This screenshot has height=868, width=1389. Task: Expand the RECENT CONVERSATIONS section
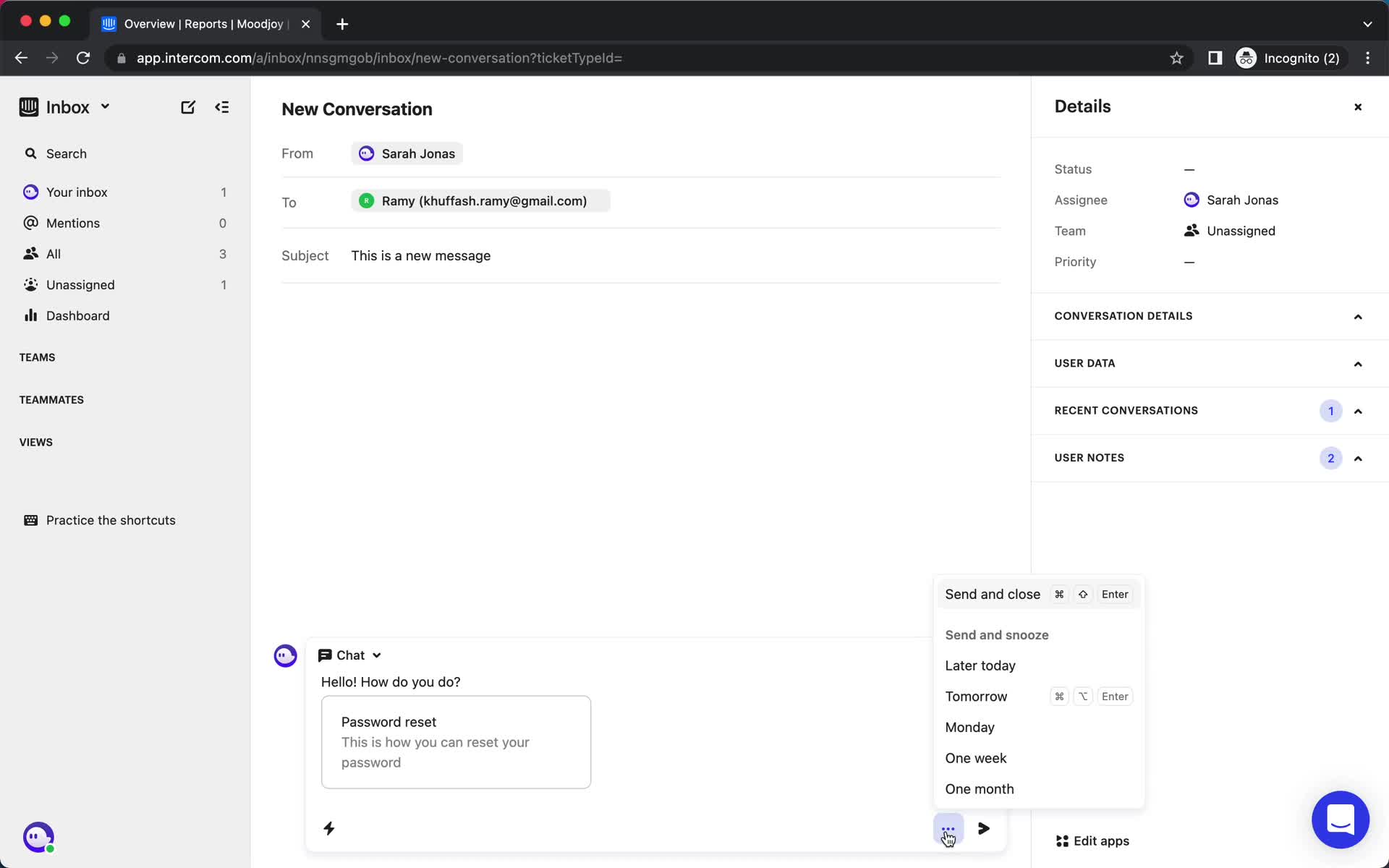pyautogui.click(x=1358, y=411)
